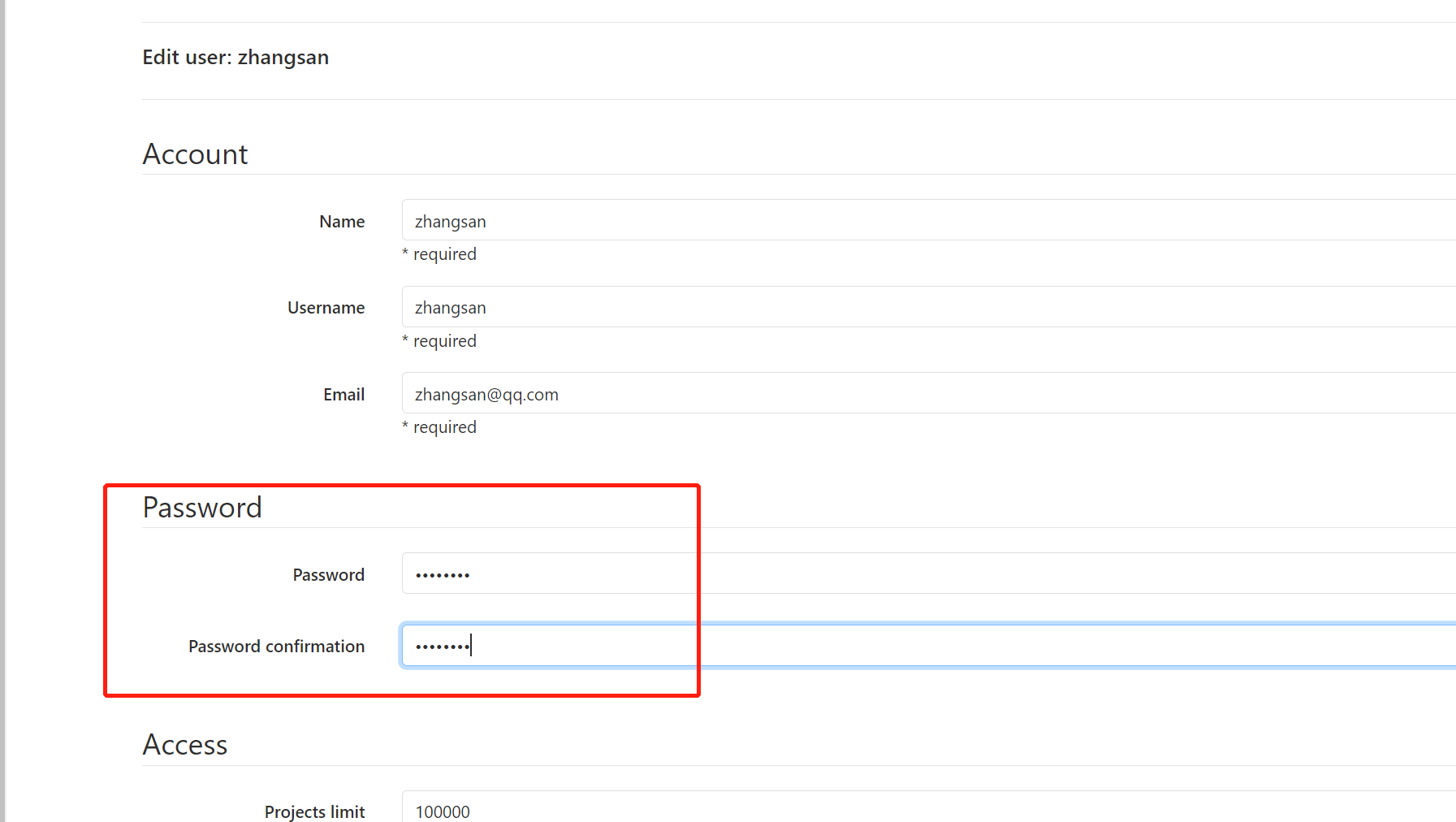Click the Access section heading
Screen dimensions: 1456x822
click(185, 745)
